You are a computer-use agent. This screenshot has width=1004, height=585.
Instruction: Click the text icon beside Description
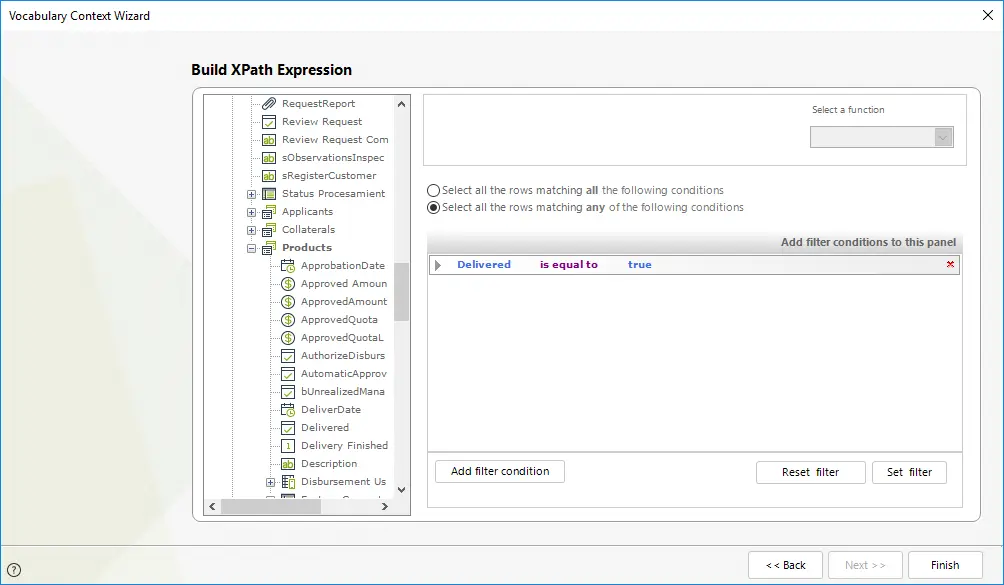tap(288, 463)
